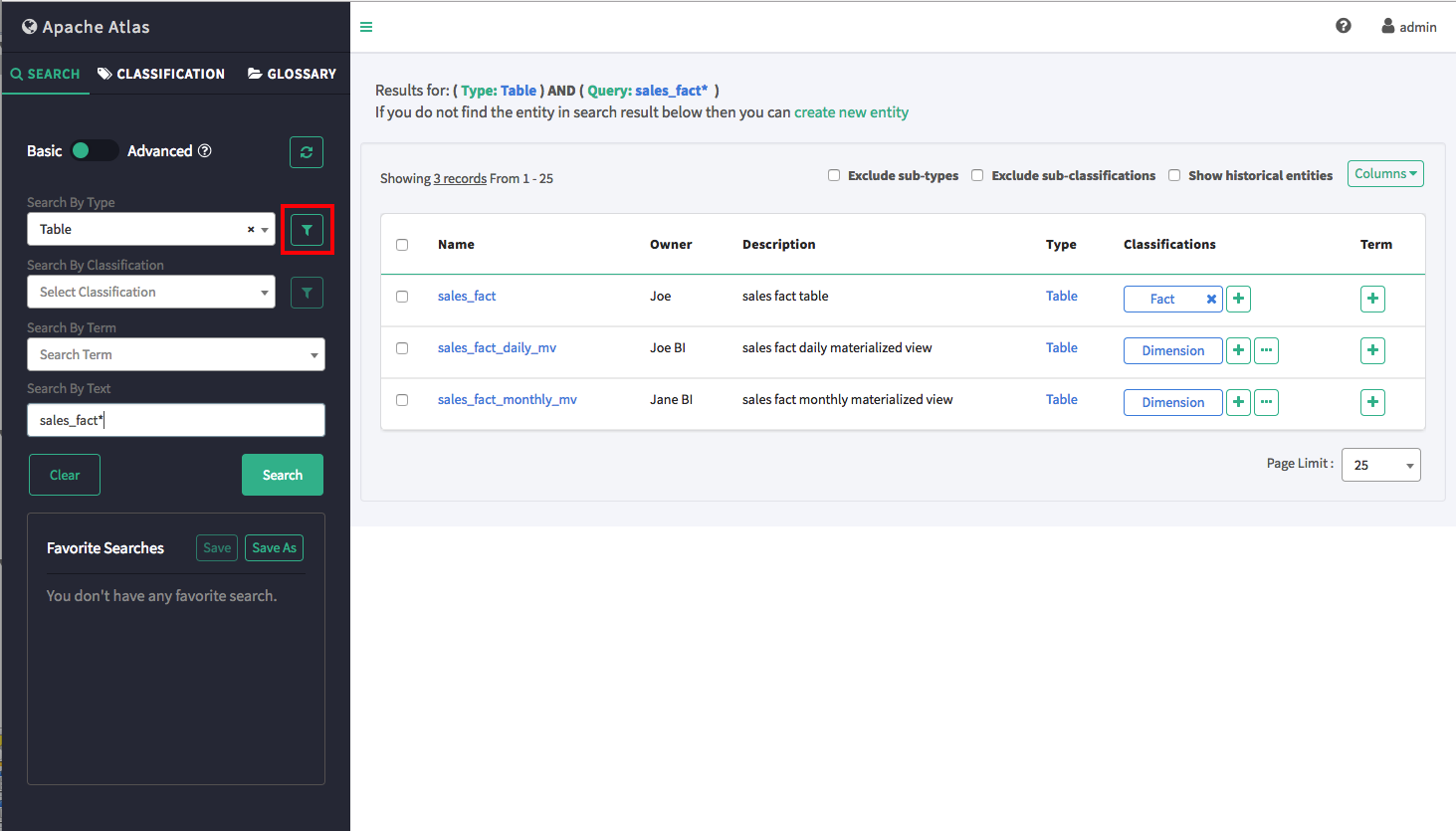The height and width of the screenshot is (831, 1456).
Task: Enable Exclude sub-types checkbox
Action: pos(834,175)
